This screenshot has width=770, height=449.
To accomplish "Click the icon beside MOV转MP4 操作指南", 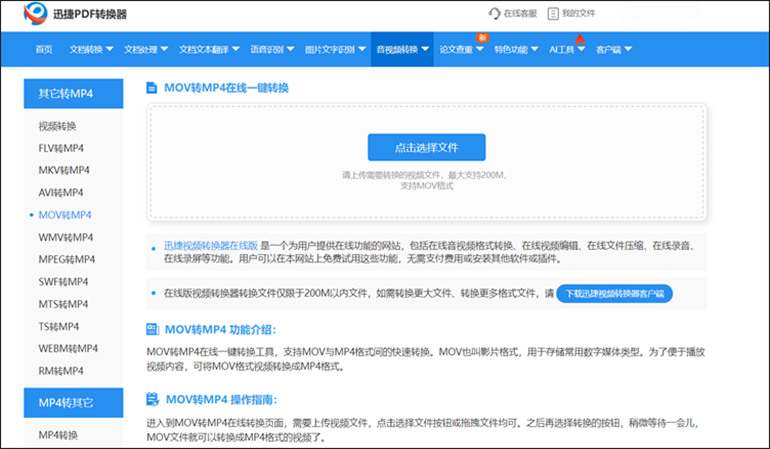I will click(153, 399).
